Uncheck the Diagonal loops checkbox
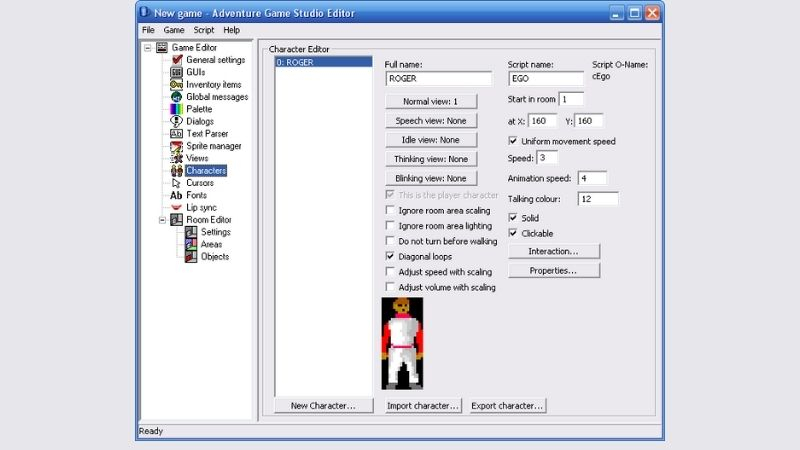The width and height of the screenshot is (800, 450). [390, 256]
